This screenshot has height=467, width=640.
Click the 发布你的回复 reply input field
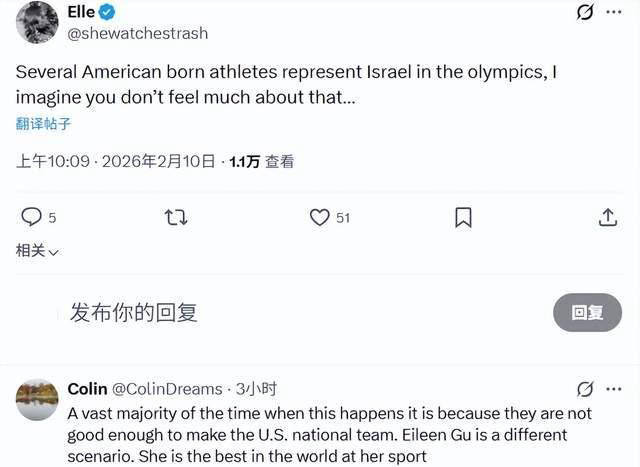coord(134,312)
